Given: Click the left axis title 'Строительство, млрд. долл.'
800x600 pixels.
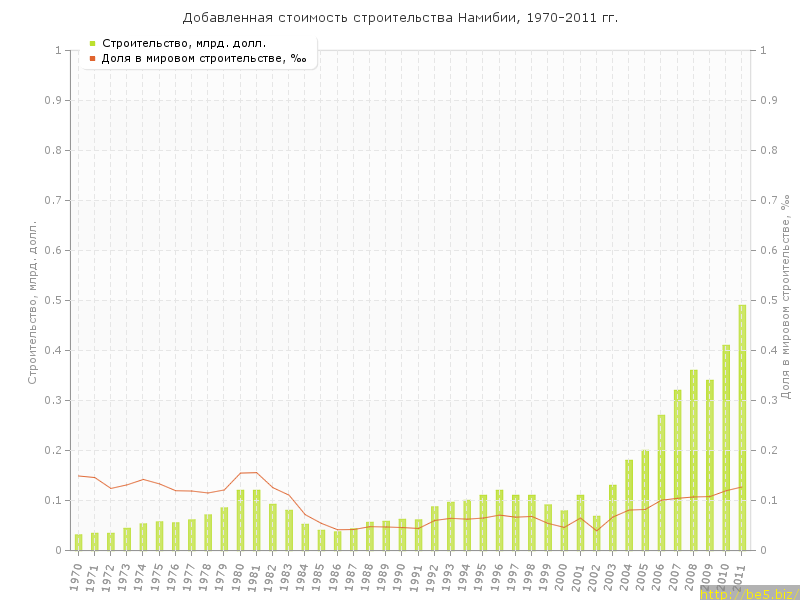Looking at the screenshot, I should 32,302.
